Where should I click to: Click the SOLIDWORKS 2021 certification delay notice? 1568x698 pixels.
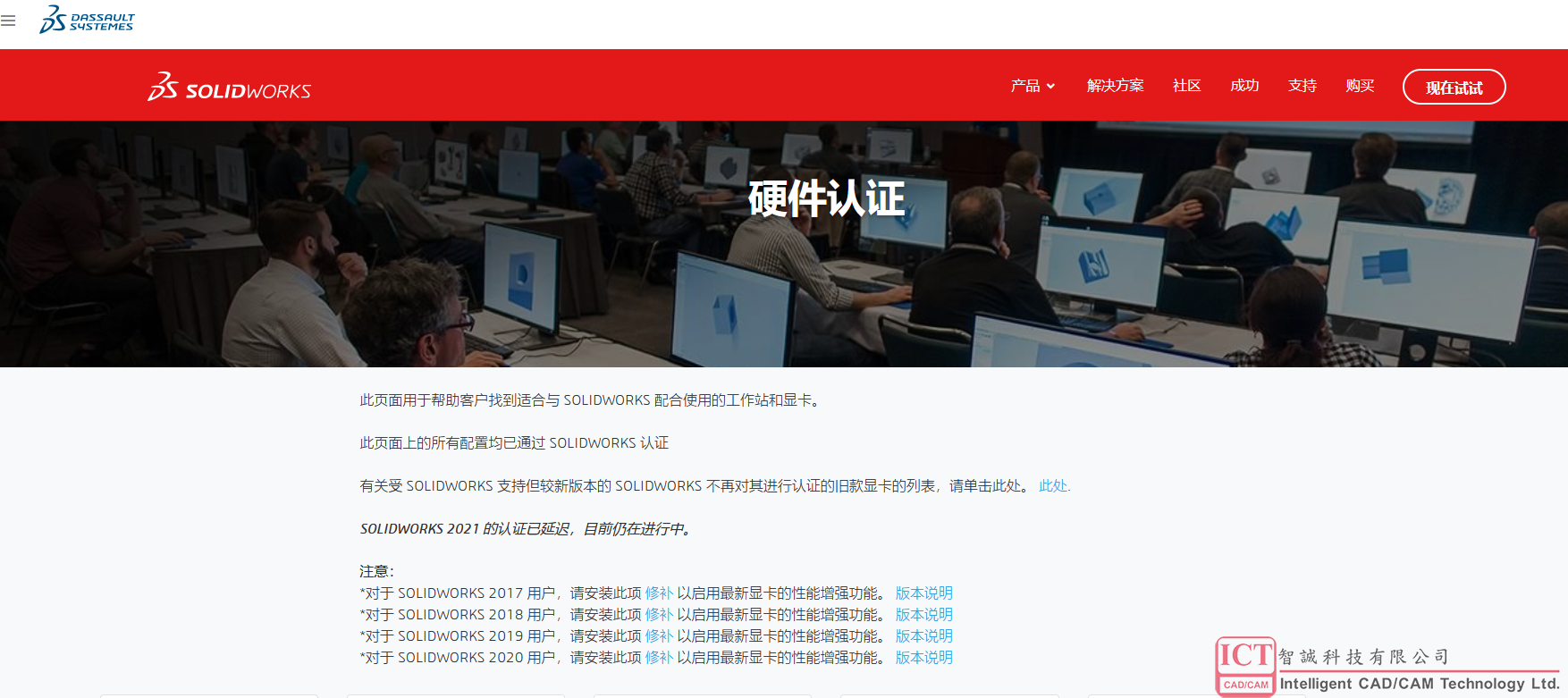pos(526,529)
